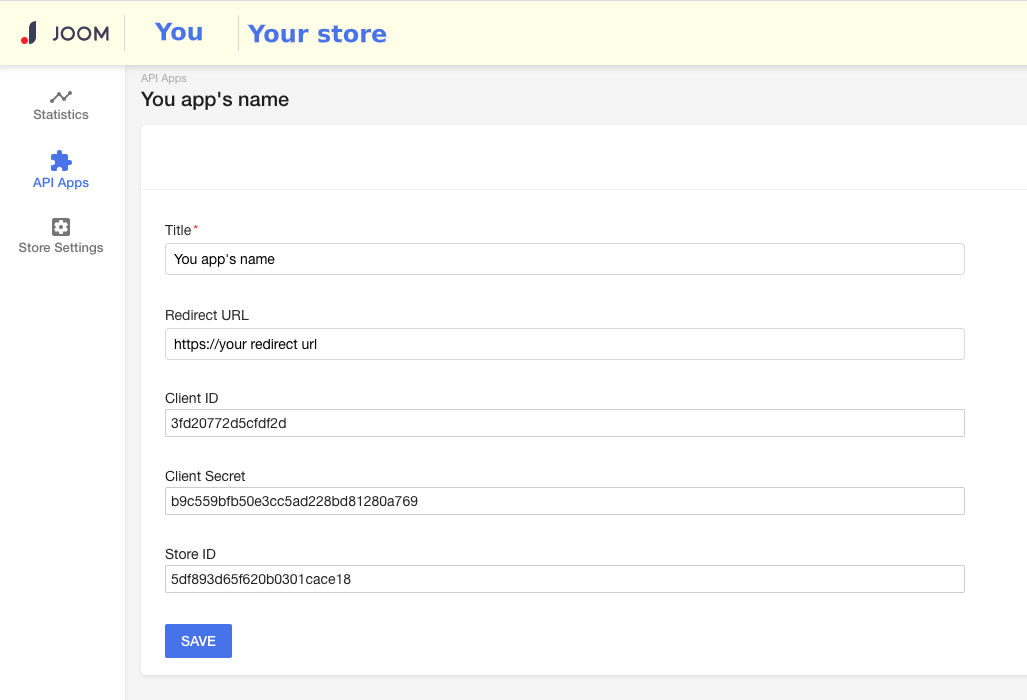1027x700 pixels.
Task: Focus the Store ID input field
Action: (564, 578)
